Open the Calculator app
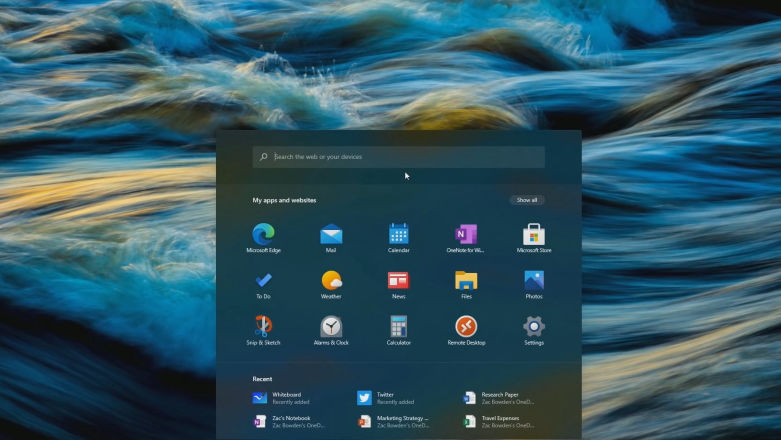The width and height of the screenshot is (781, 440). click(x=398, y=331)
